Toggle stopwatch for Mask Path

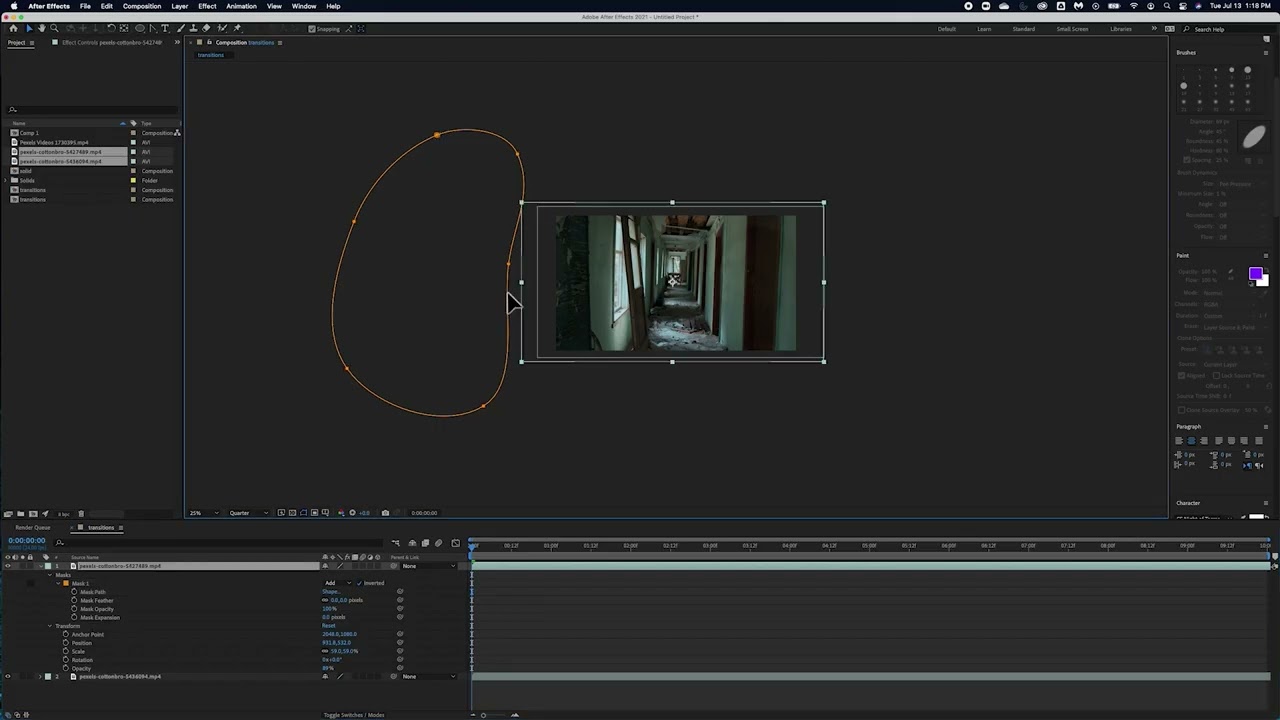coord(74,592)
